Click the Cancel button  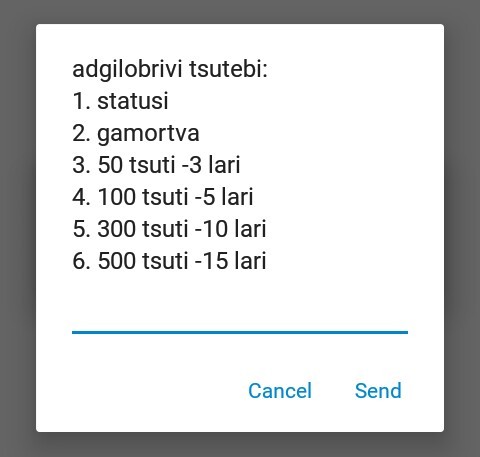280,390
